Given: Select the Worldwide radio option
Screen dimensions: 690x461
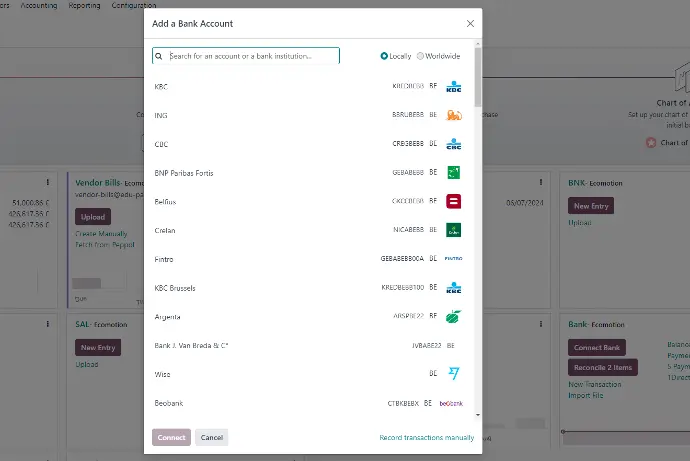Looking at the screenshot, I should click(x=420, y=56).
